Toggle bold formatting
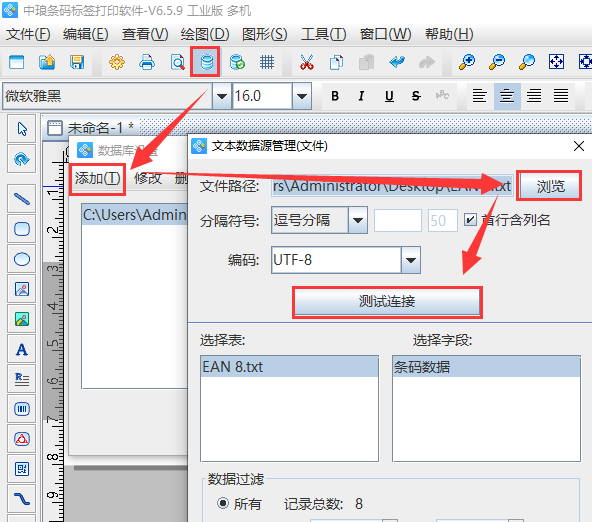Viewport: 592px width, 522px height. coord(335,96)
